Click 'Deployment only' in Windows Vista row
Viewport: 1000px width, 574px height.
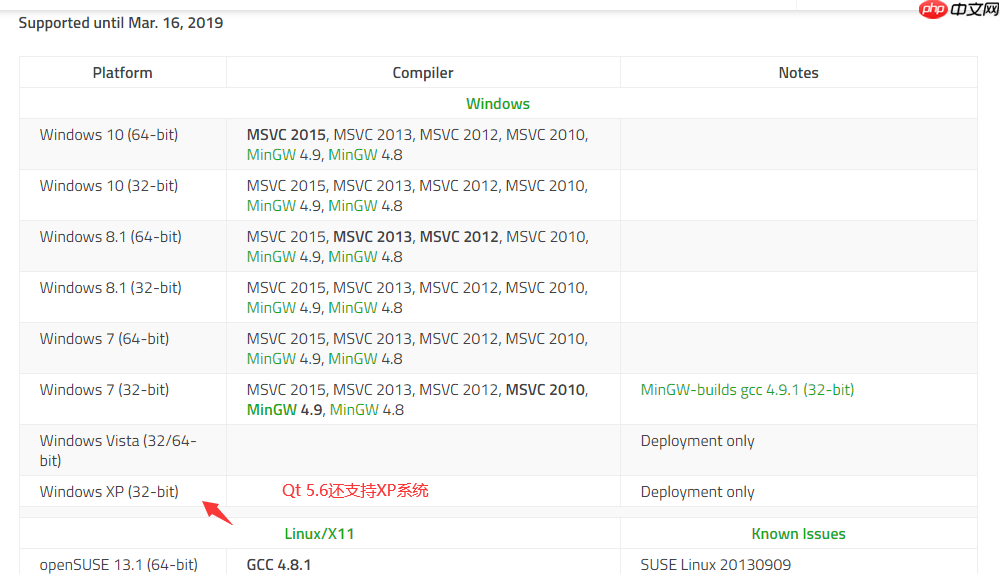697,441
